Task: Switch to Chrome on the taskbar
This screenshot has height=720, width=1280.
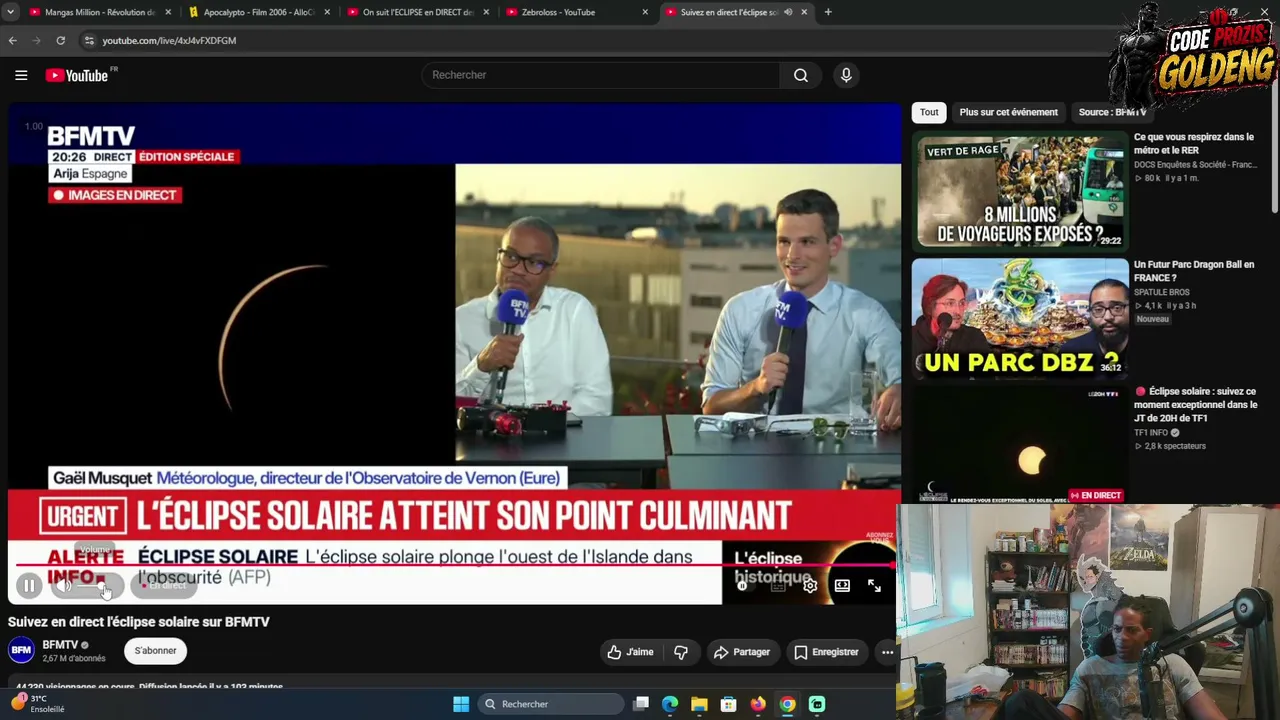Action: [x=788, y=704]
